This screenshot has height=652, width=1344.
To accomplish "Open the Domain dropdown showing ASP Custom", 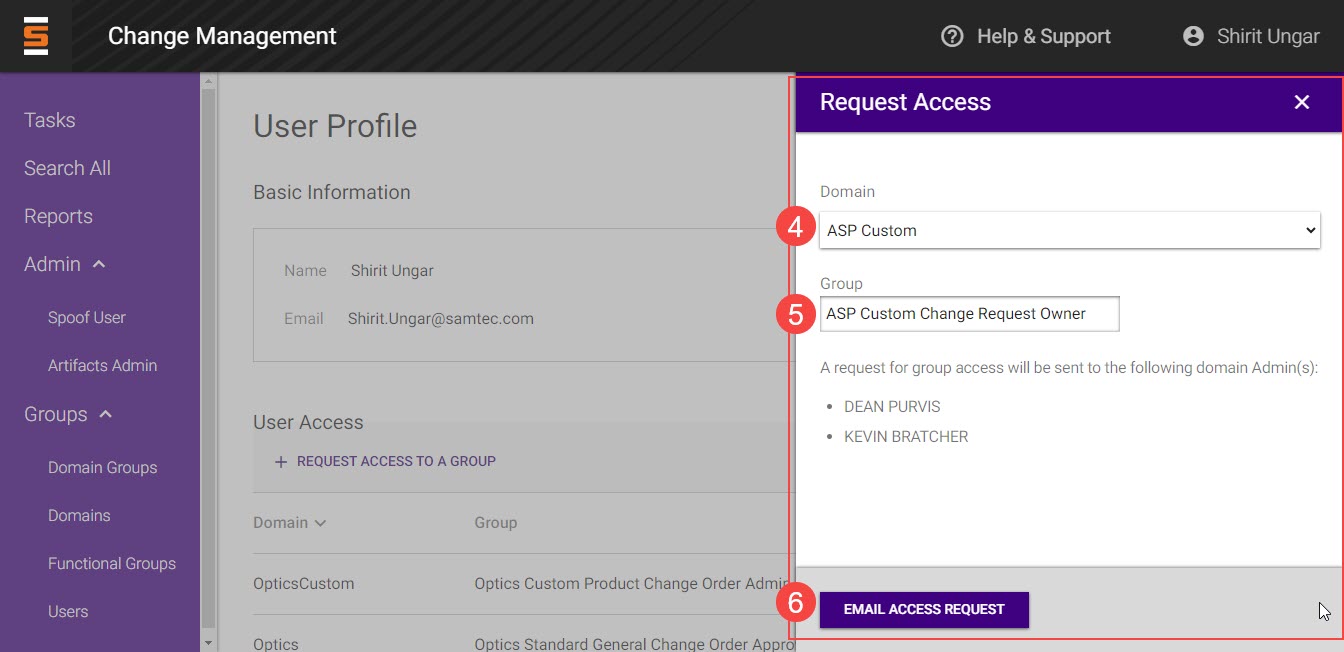I will pyautogui.click(x=1069, y=230).
